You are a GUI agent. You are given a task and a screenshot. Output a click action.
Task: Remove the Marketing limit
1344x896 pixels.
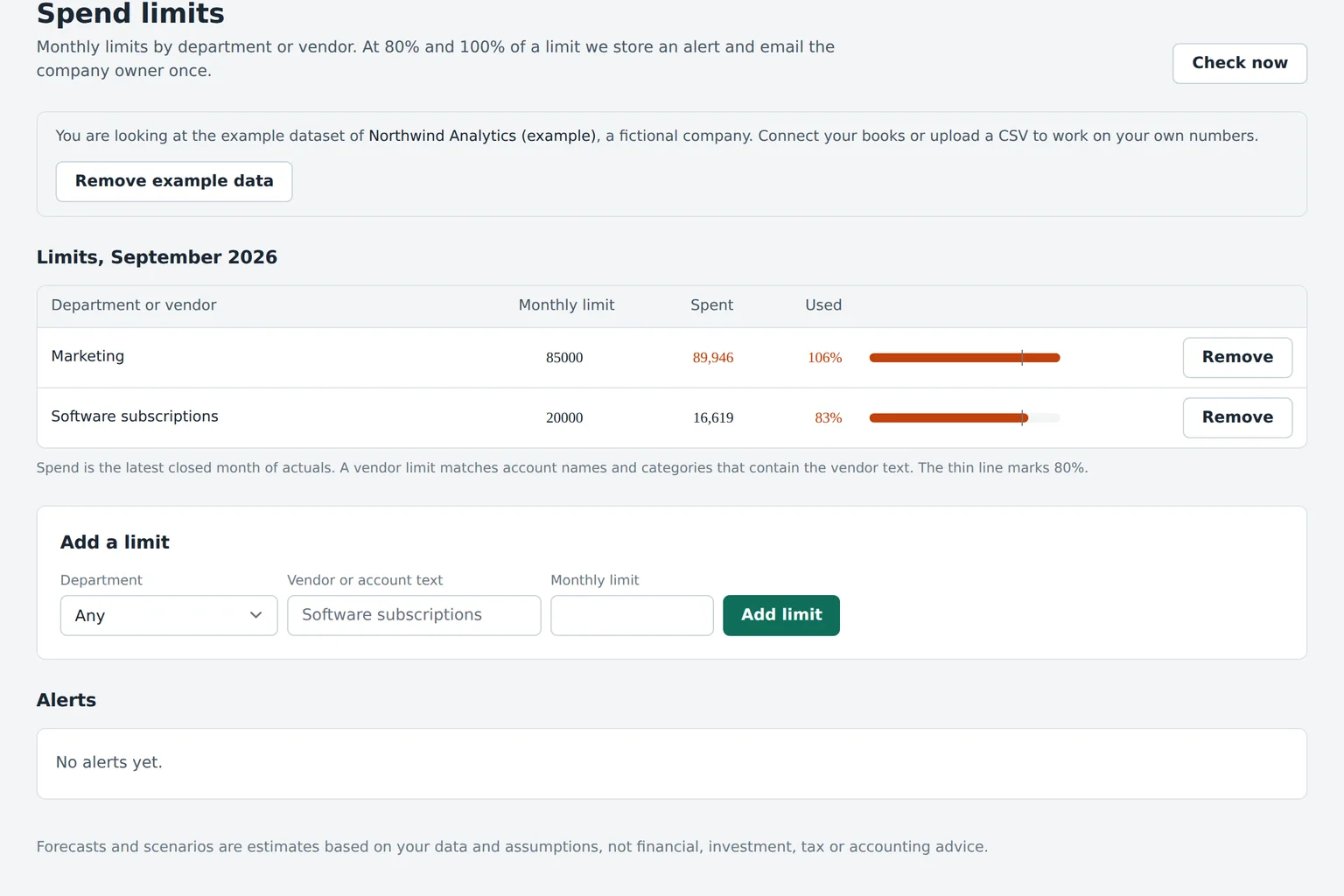[1237, 357]
